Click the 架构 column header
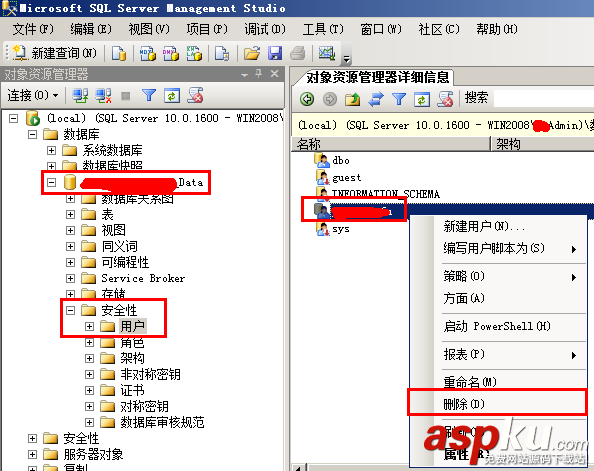 tap(542, 144)
